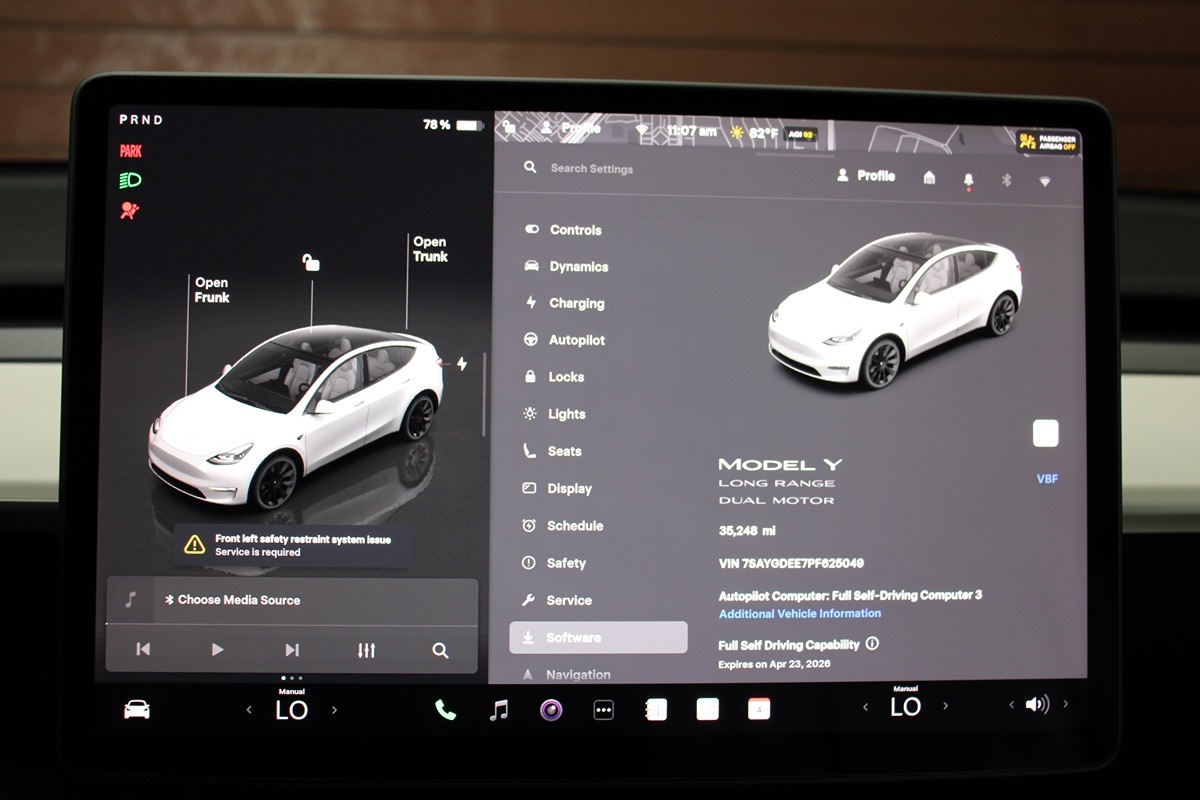Click Additional Vehicle Information link
Screen dimensions: 1200x800
pos(800,613)
